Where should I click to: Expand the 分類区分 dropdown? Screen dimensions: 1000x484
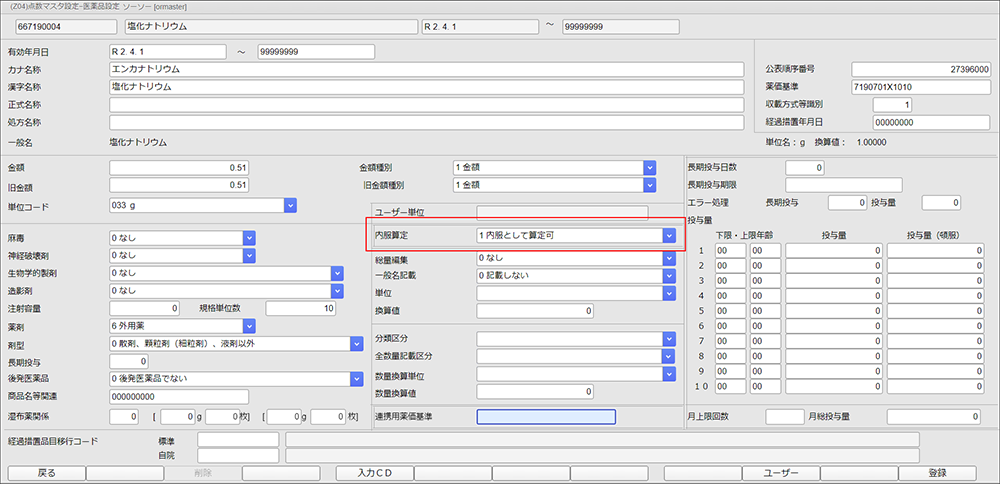[x=669, y=339]
